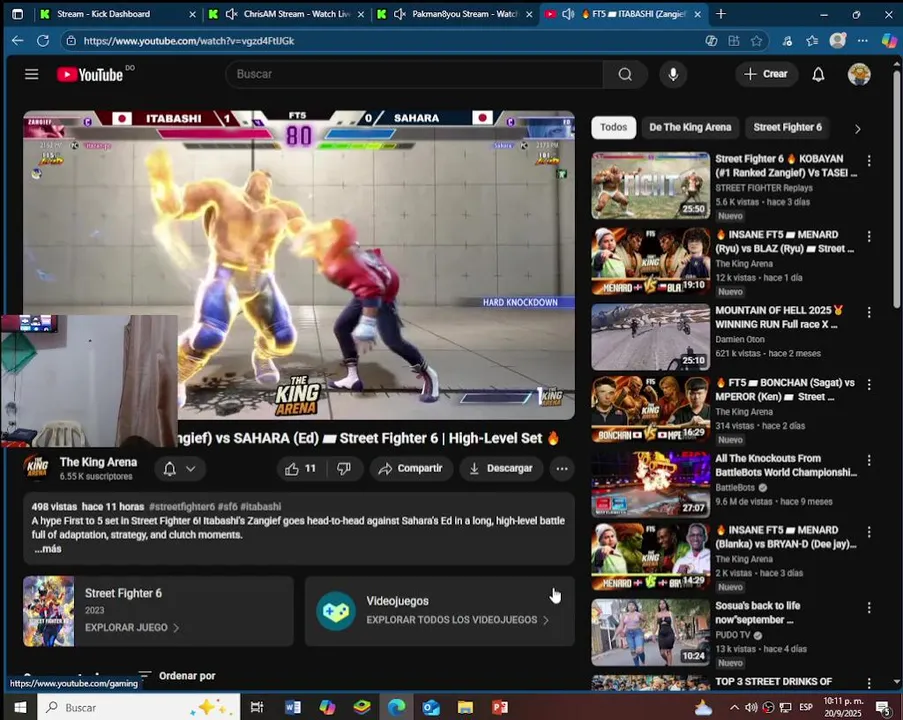Click the address bar URL
The image size is (903, 720).
[x=189, y=41]
